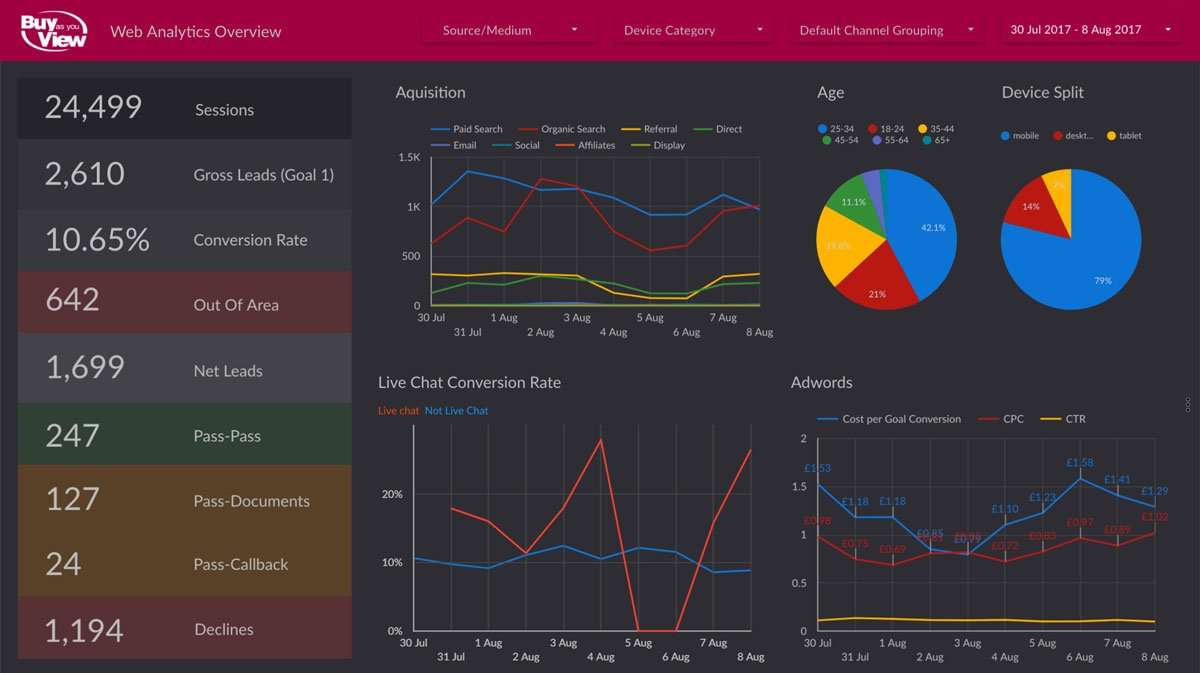The width and height of the screenshot is (1200, 673).
Task: Select the 25-34 age legend dot
Action: pos(822,129)
